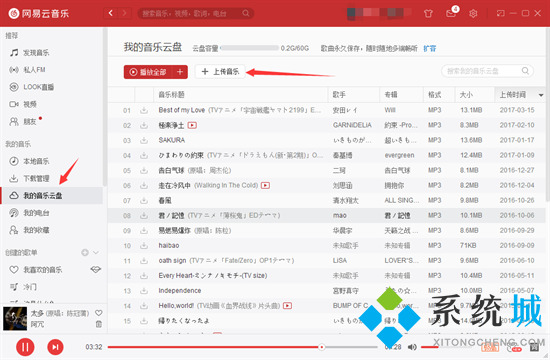Open the skin (shirt) icon
The width and height of the screenshot is (550, 360).
click(x=428, y=14)
